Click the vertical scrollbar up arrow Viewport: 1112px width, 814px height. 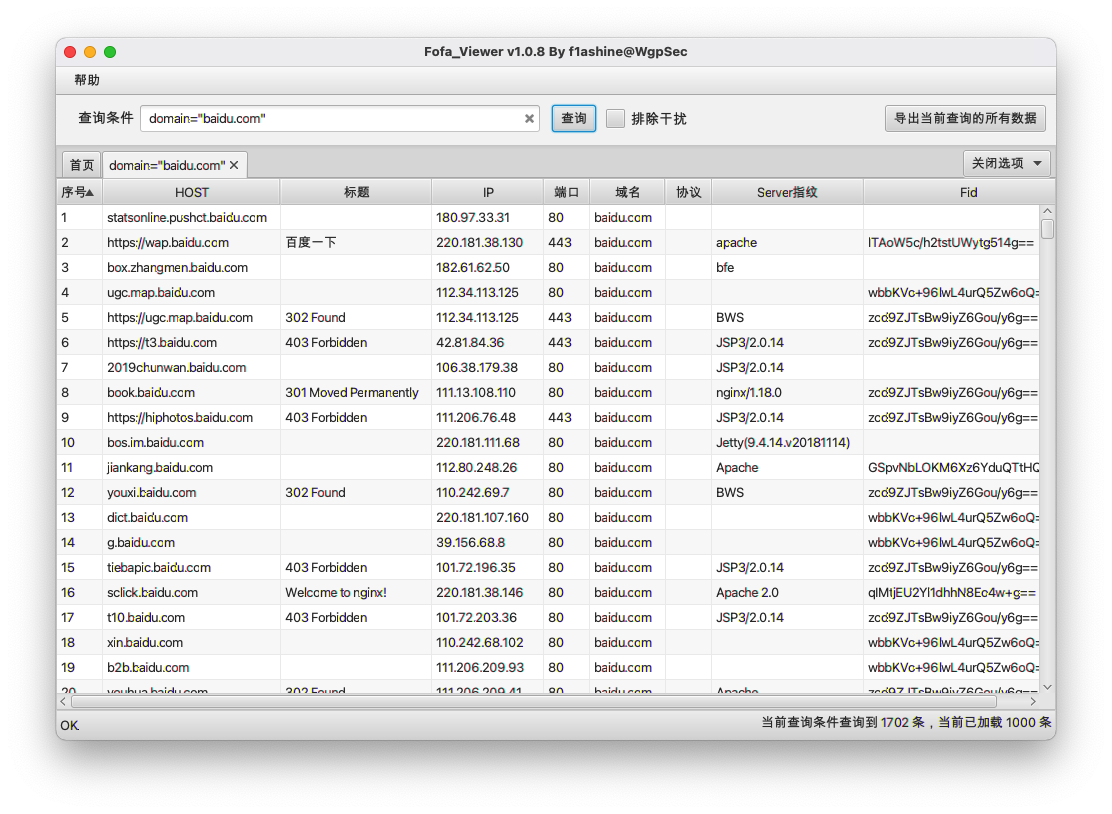pos(1047,211)
